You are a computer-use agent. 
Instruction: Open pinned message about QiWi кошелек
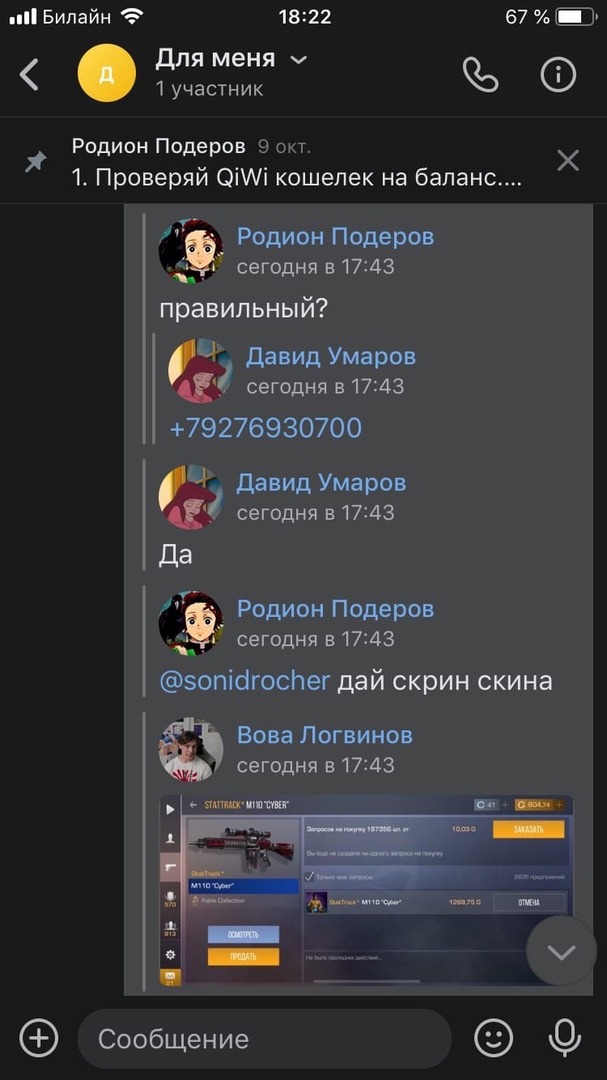click(x=296, y=162)
